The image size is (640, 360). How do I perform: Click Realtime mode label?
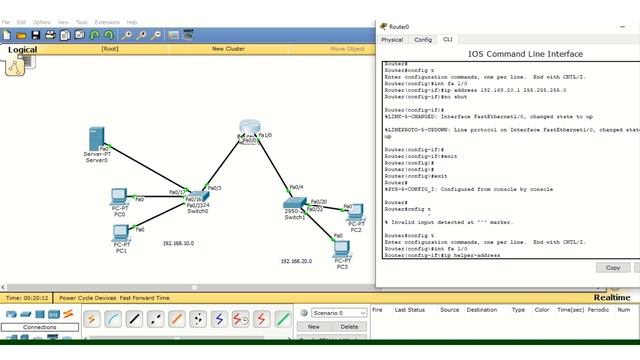pyautogui.click(x=611, y=297)
